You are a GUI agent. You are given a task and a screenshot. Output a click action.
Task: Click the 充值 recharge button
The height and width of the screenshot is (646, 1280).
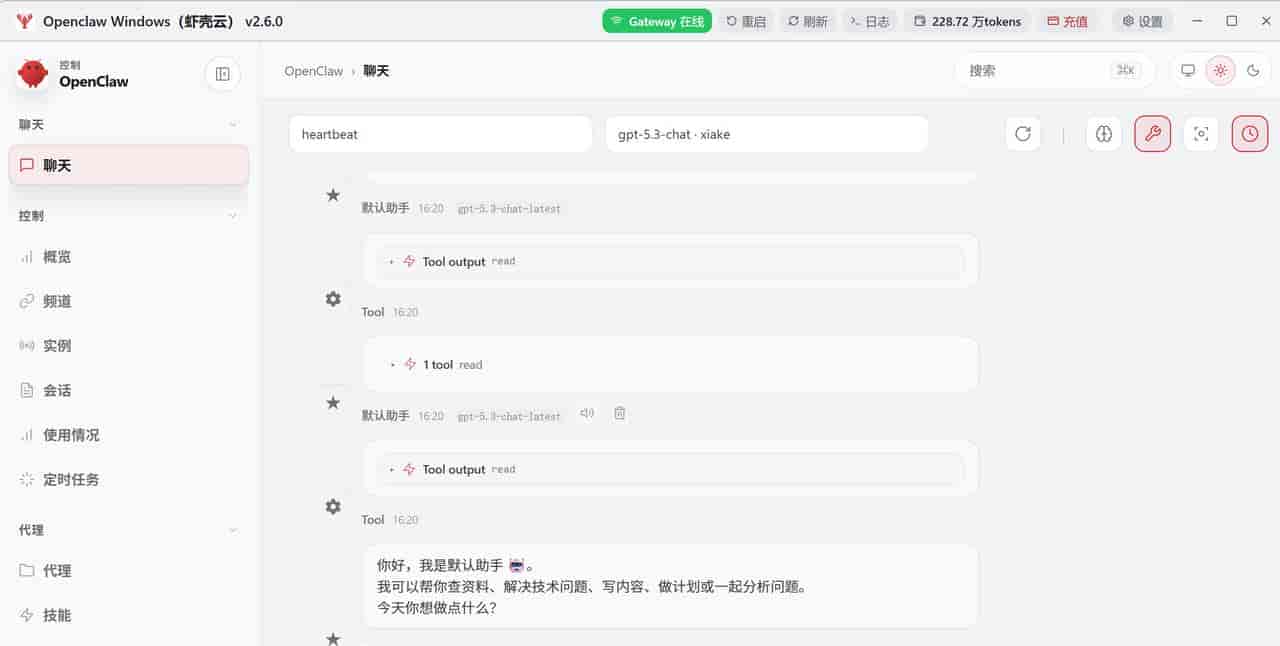(1068, 21)
